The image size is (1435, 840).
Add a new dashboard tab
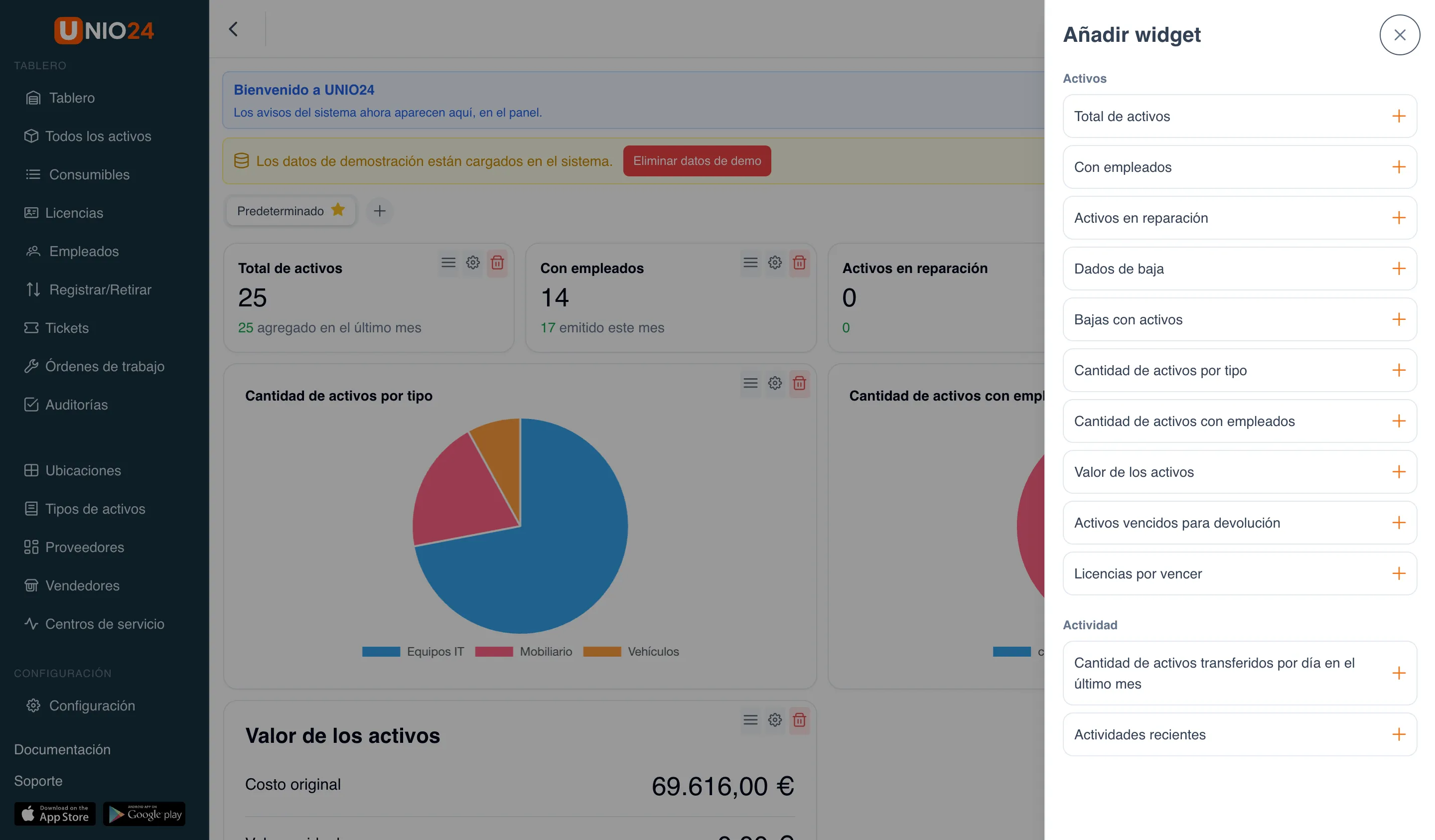[379, 211]
